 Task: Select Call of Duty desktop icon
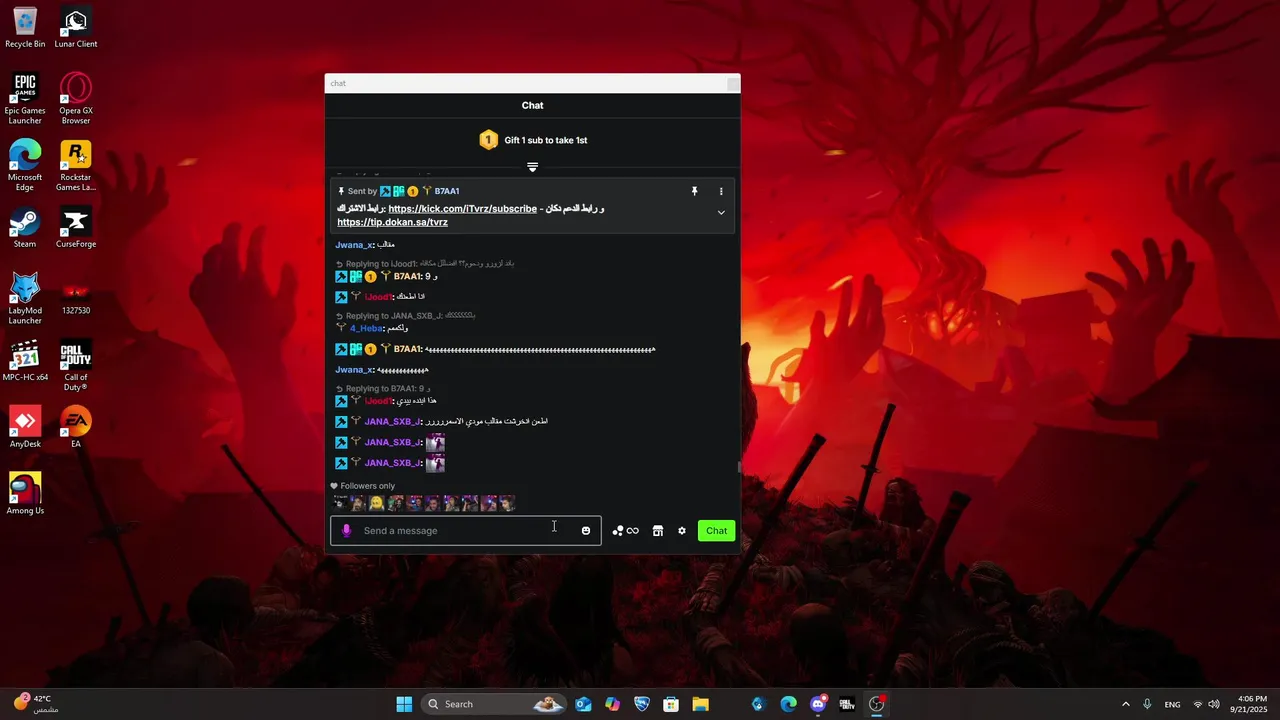[76, 366]
